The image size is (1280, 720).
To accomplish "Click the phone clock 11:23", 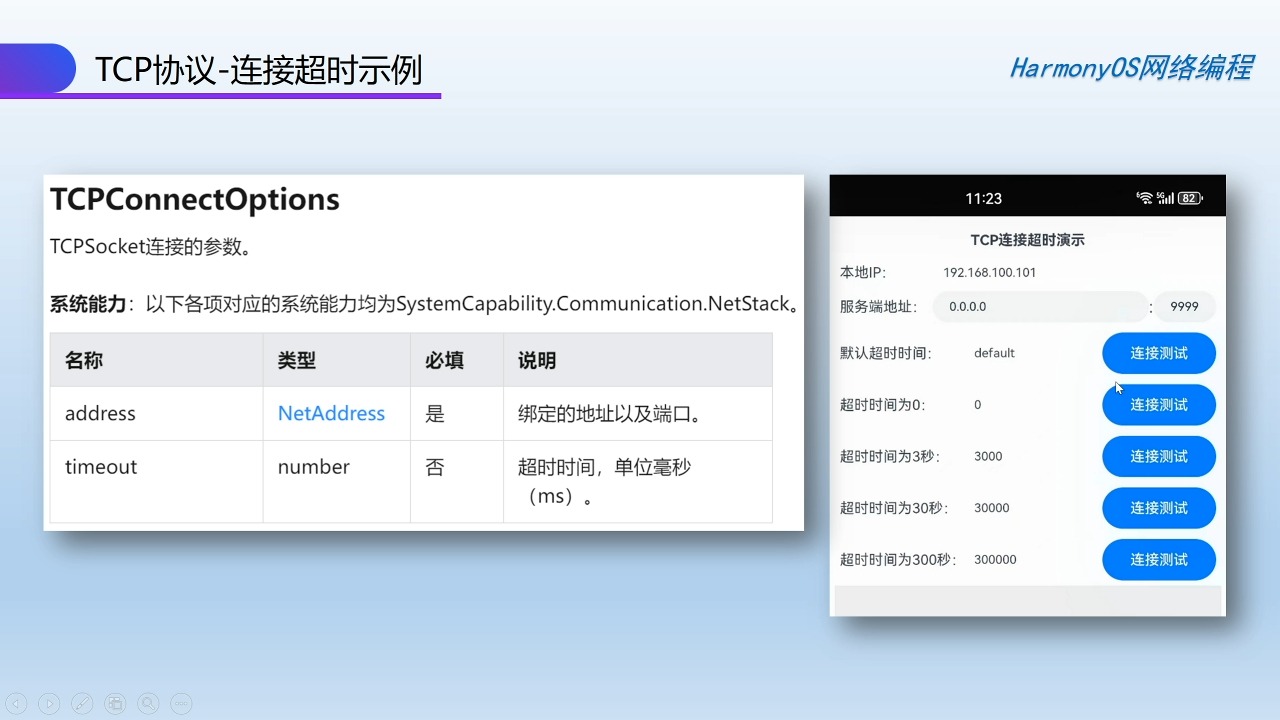I will (x=984, y=198).
